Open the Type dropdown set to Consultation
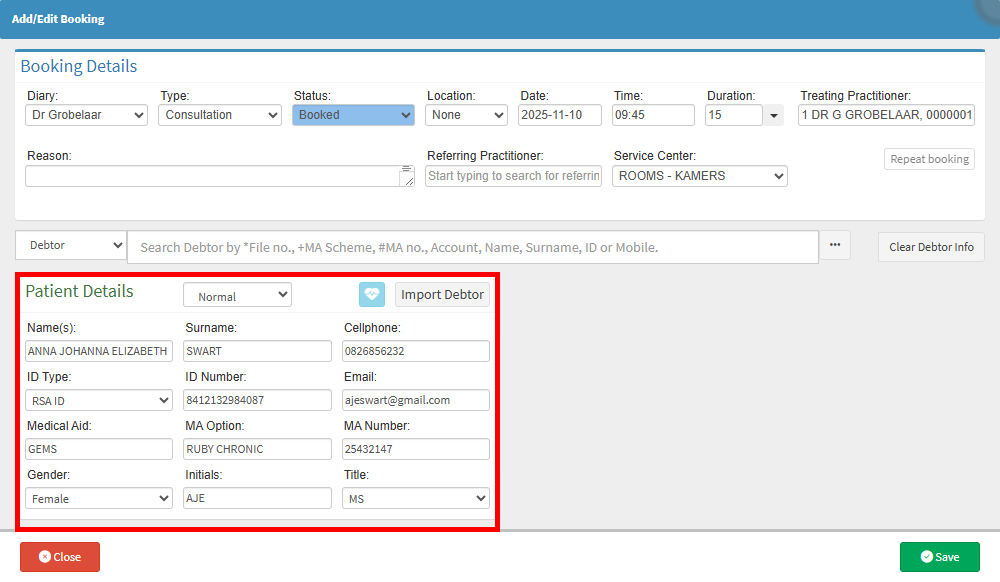This screenshot has height=582, width=1000. pyautogui.click(x=219, y=115)
